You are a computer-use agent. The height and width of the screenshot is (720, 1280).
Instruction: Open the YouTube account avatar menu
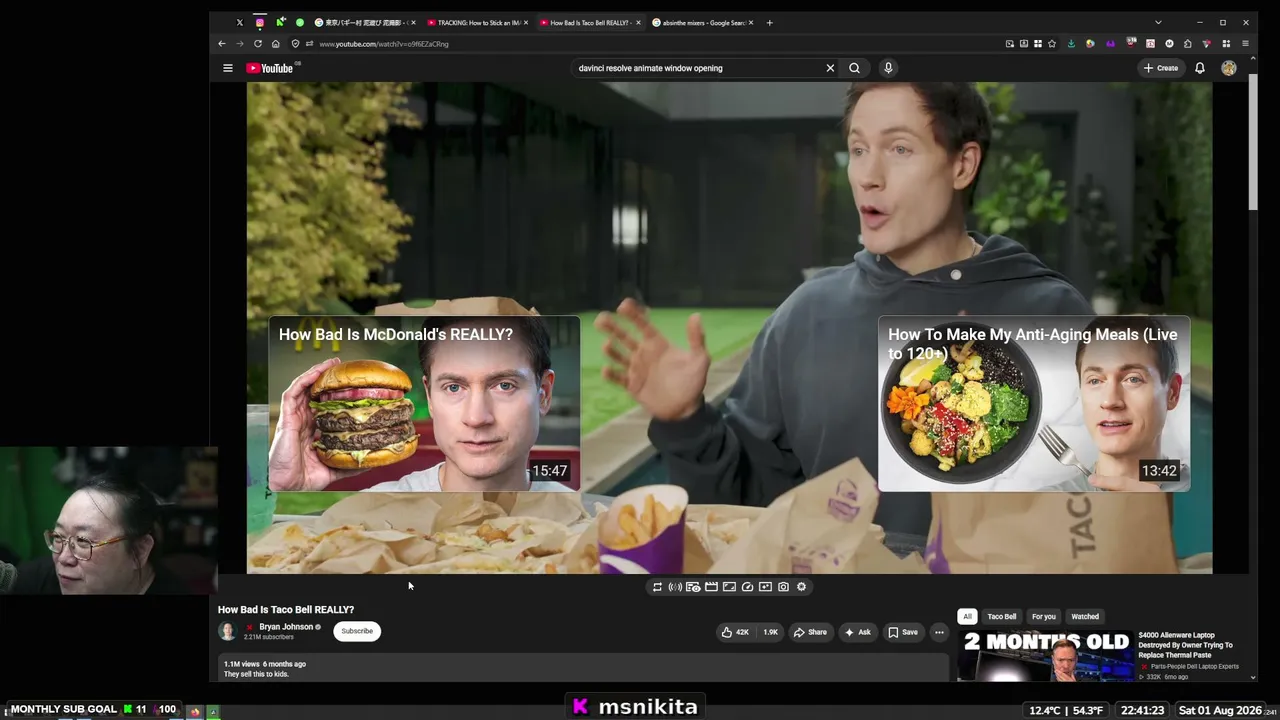click(1229, 68)
